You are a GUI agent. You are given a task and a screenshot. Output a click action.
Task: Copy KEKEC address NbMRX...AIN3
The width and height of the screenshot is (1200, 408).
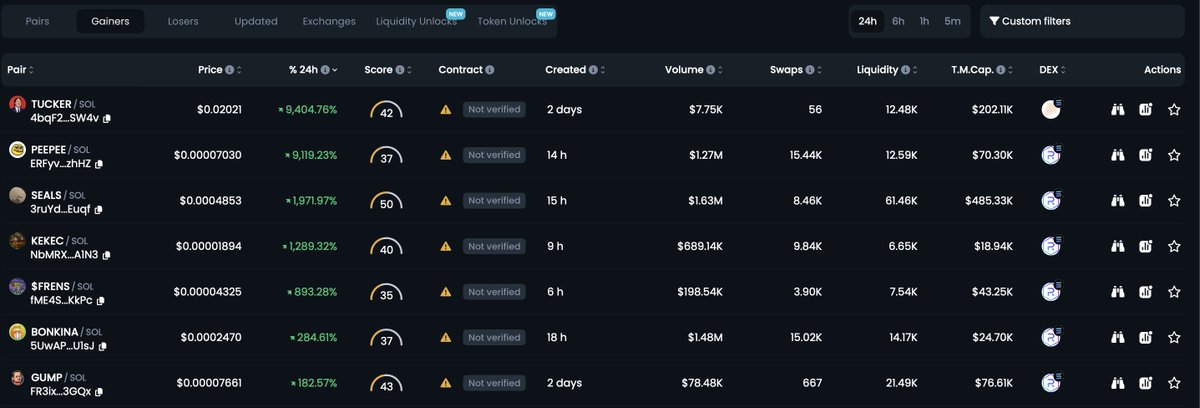(x=106, y=255)
